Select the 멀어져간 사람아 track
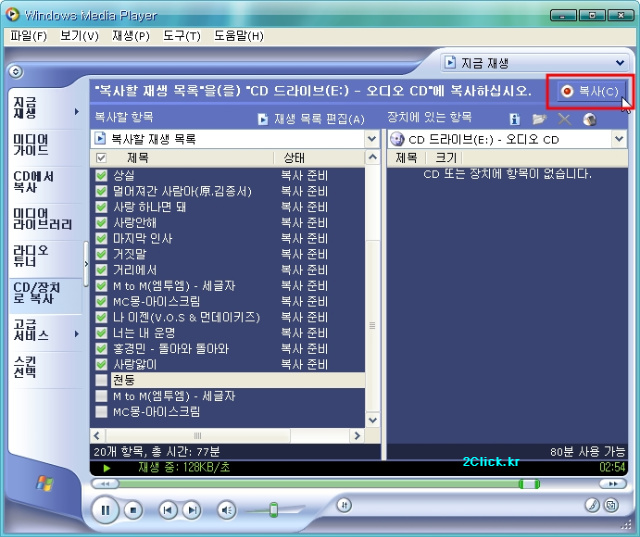 182,191
